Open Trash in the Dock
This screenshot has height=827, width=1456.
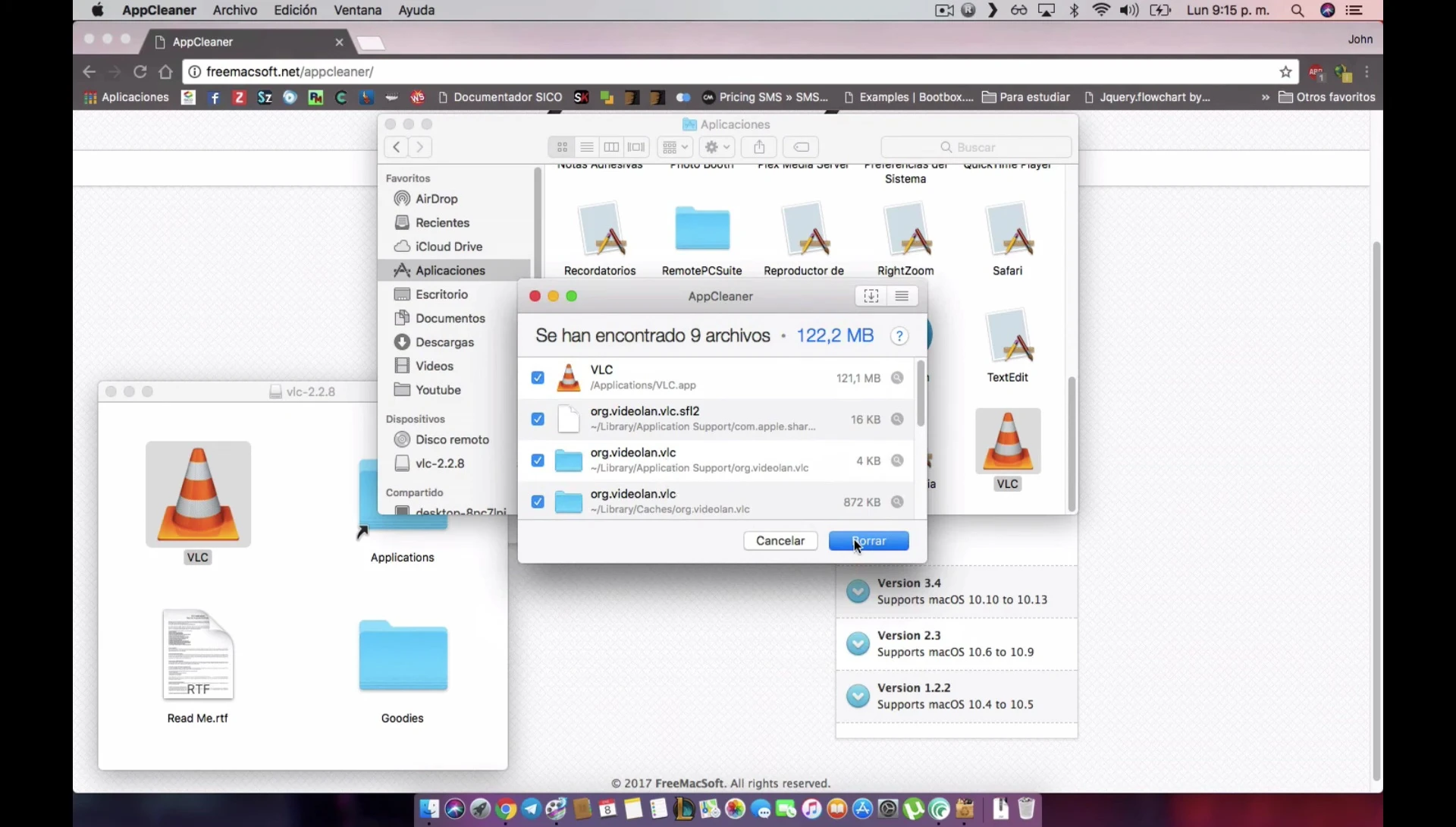tap(1026, 809)
